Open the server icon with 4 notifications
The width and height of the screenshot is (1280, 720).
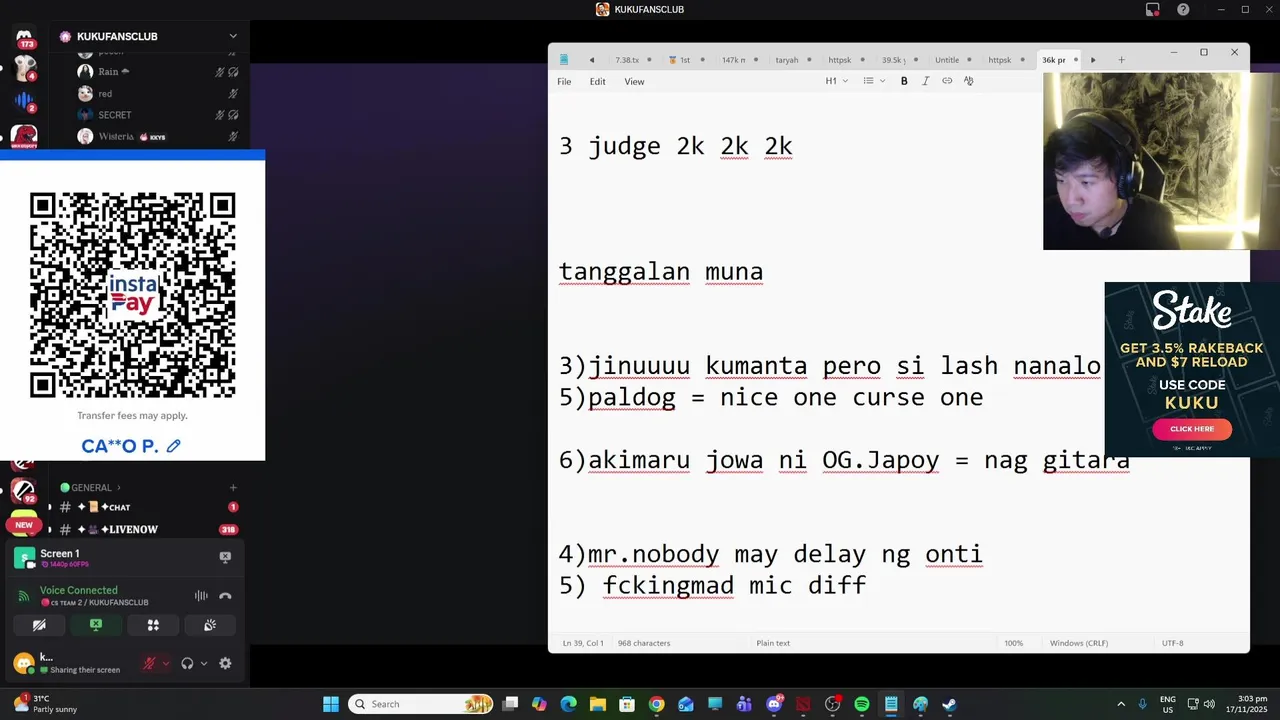(x=24, y=69)
